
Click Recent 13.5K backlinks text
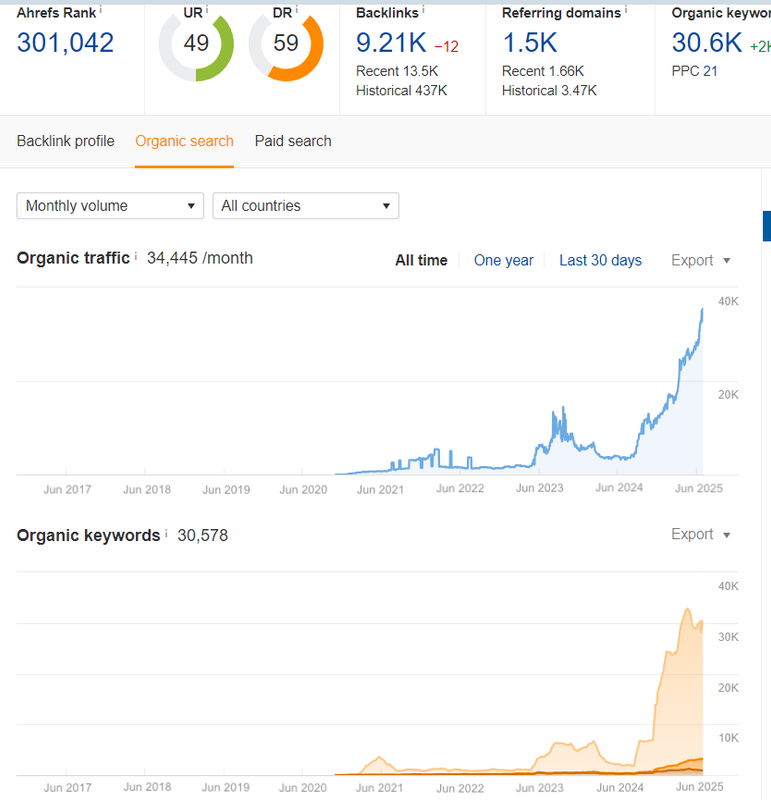(397, 71)
